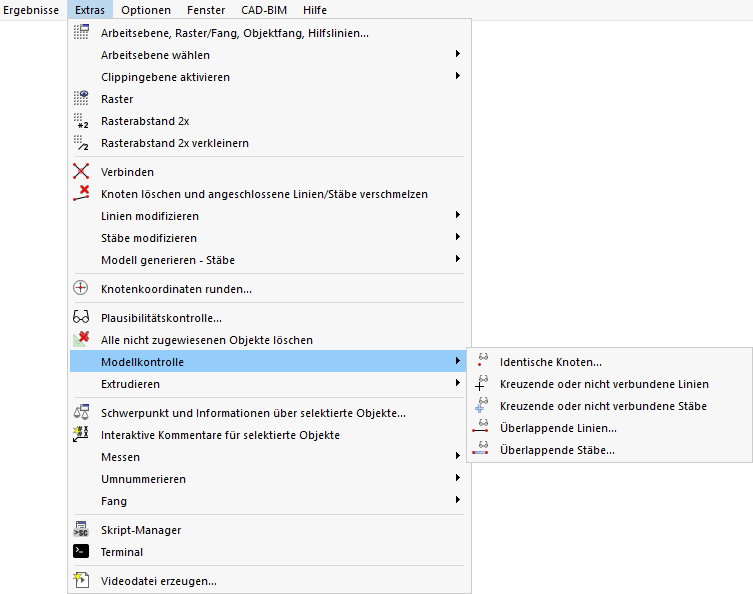Select Modellkontrolle highlighted entry
The height and width of the screenshot is (594, 753).
269,362
